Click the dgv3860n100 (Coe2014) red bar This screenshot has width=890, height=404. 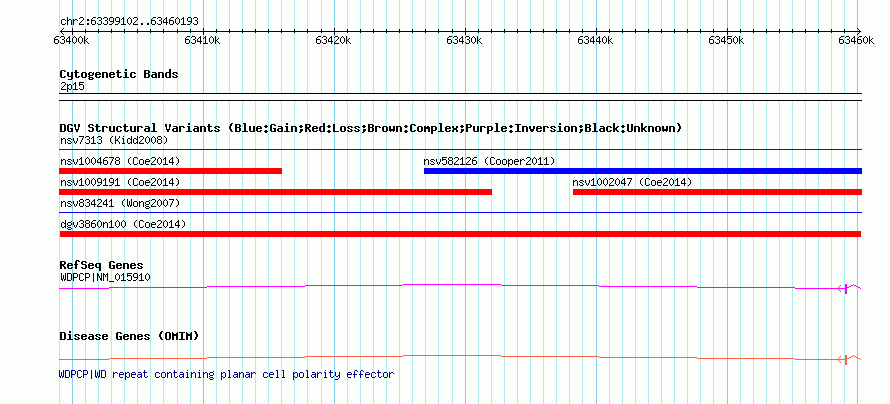460,234
